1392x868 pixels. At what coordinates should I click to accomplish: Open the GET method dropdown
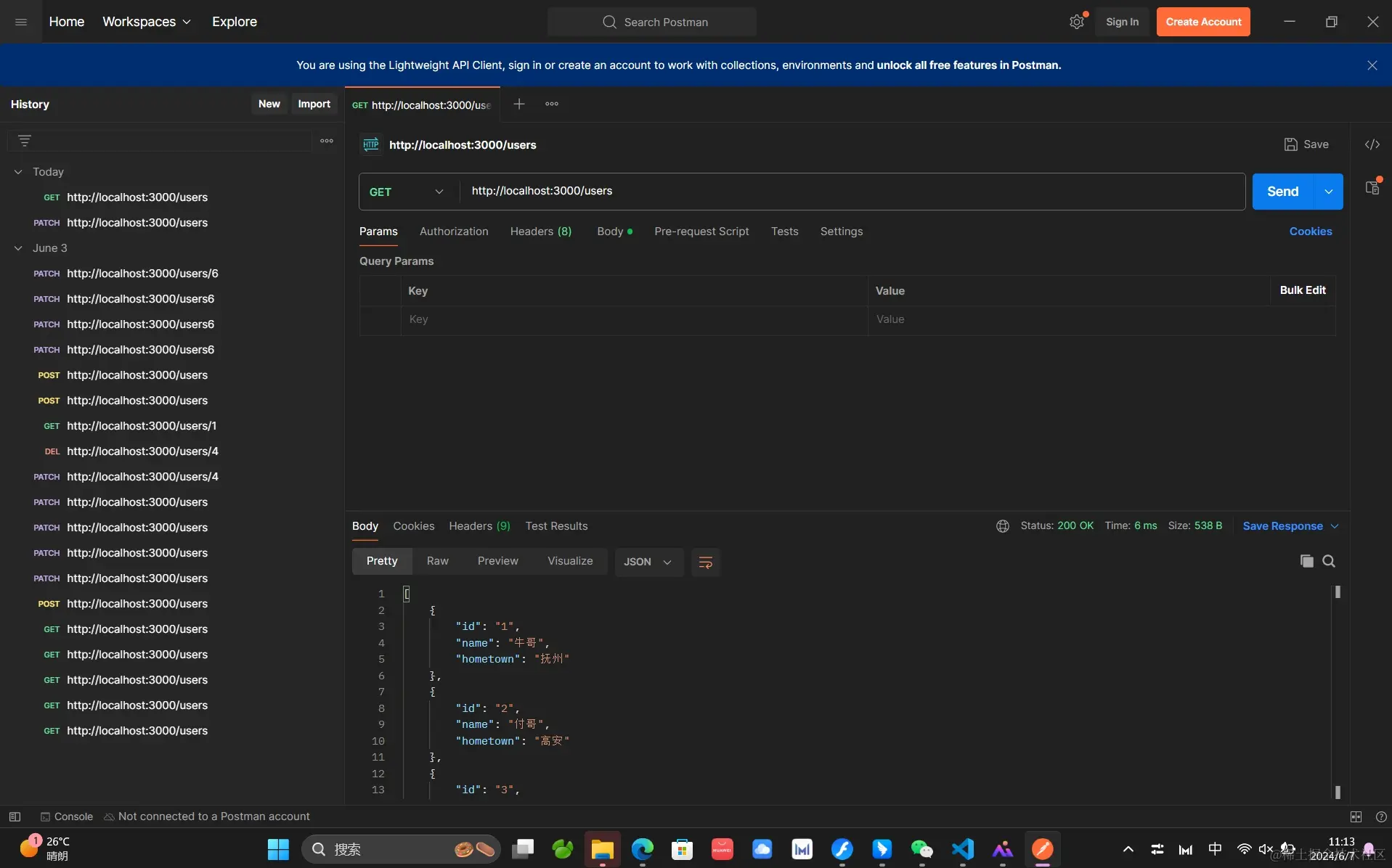coord(408,192)
